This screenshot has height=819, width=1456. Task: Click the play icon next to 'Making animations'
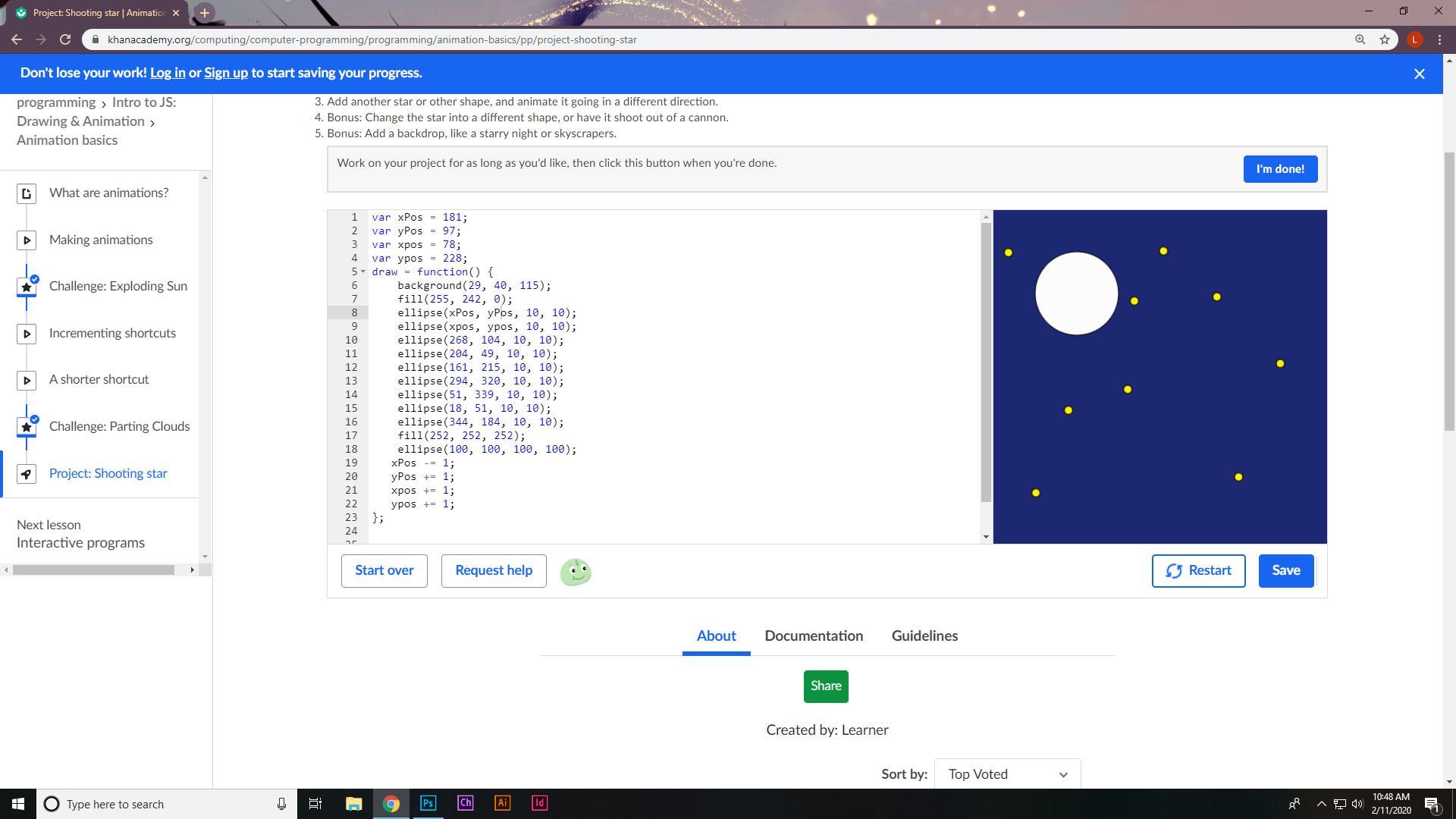point(27,240)
